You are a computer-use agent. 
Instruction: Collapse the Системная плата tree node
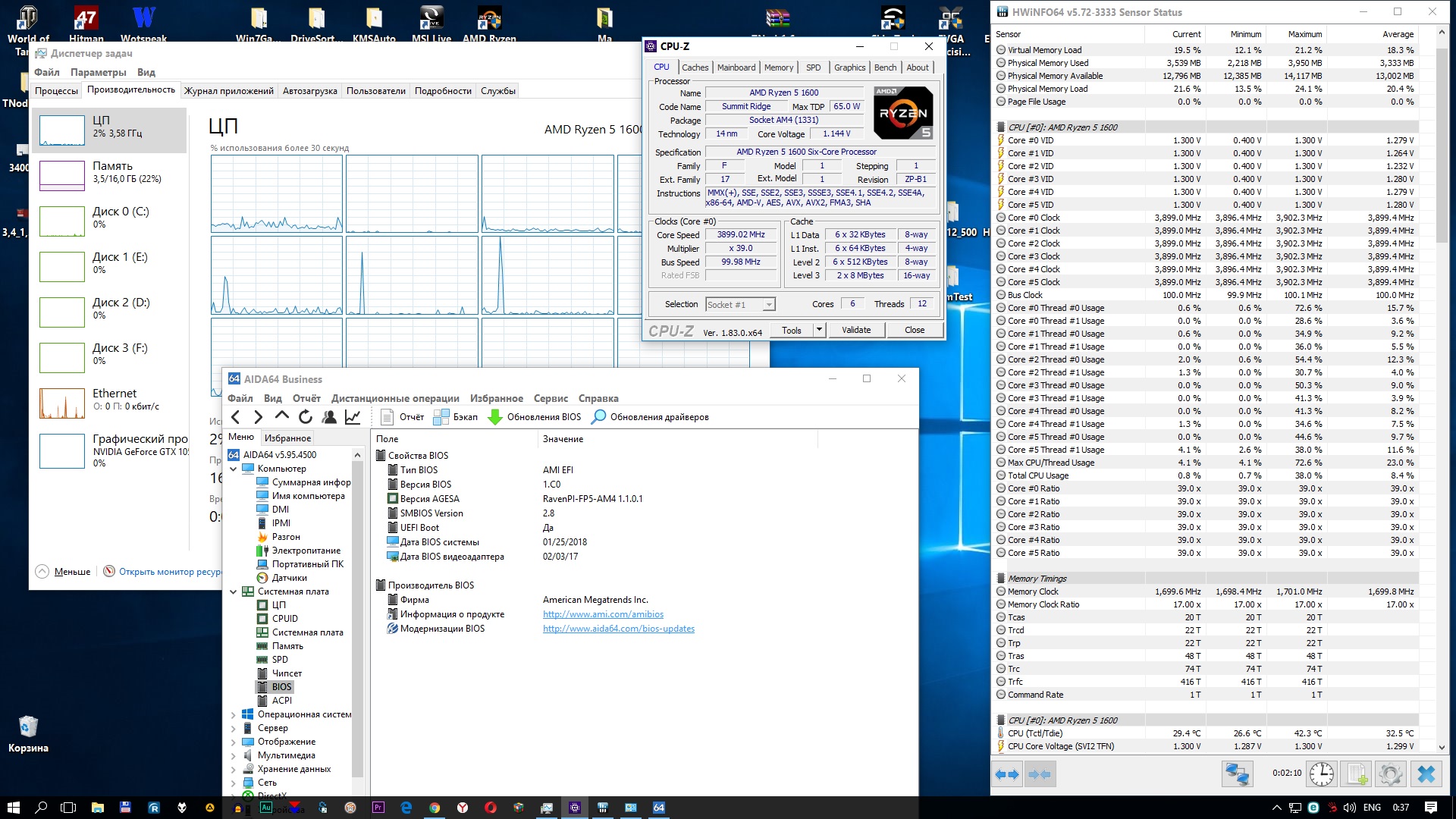tap(234, 591)
